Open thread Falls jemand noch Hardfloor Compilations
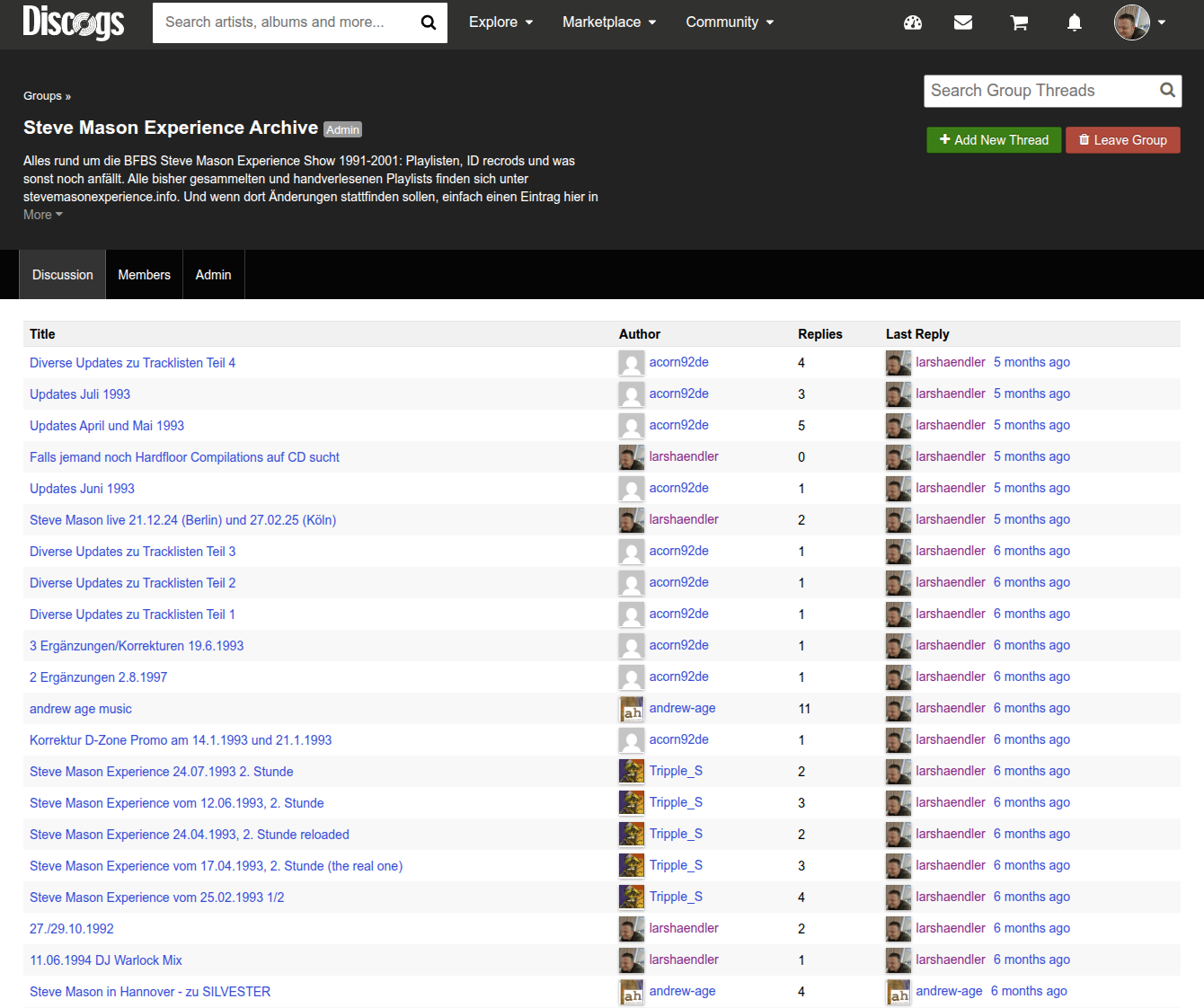Screen dimensions: 1204x1008 [x=184, y=457]
